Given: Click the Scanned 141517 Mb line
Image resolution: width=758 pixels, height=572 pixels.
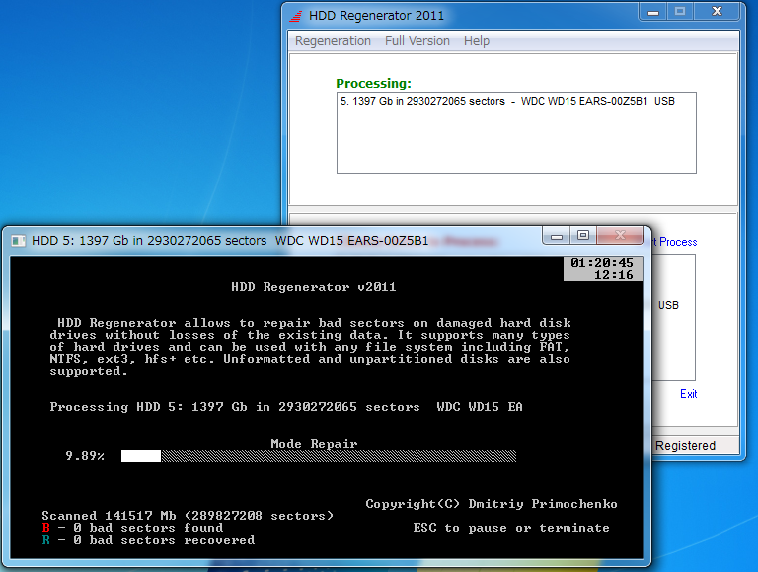Looking at the screenshot, I should (x=188, y=516).
